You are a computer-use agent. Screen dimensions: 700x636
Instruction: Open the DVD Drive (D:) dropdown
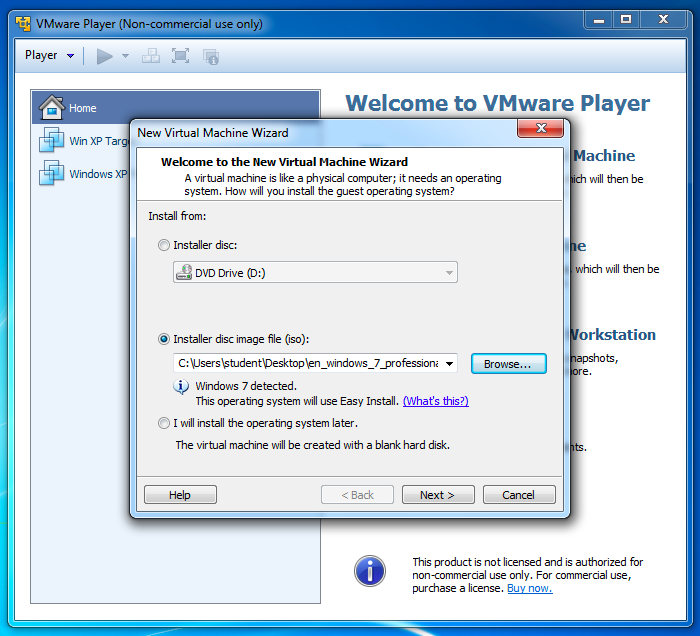(315, 272)
